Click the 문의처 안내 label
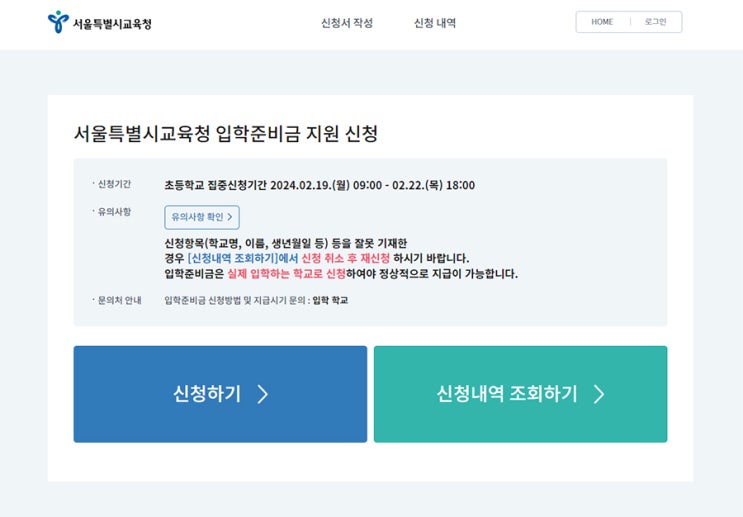Screen dimensions: 743x517 point(119,300)
